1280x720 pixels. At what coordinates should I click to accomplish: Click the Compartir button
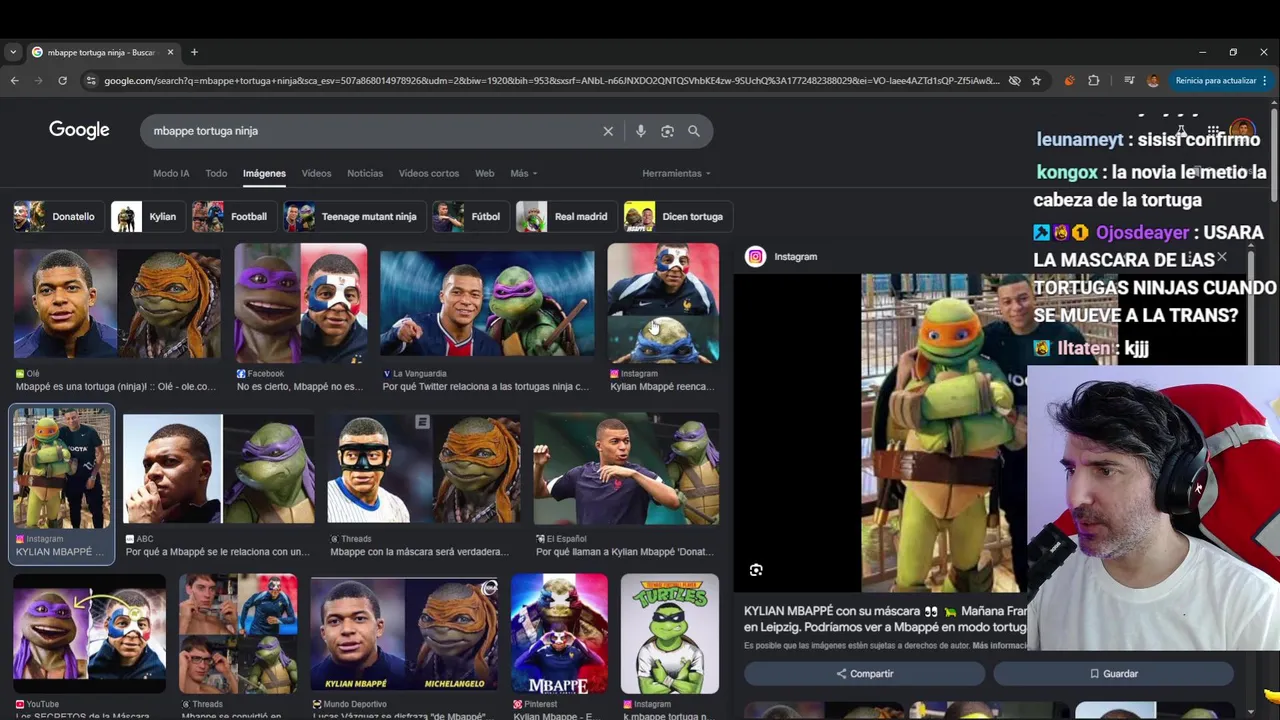pyautogui.click(x=865, y=674)
